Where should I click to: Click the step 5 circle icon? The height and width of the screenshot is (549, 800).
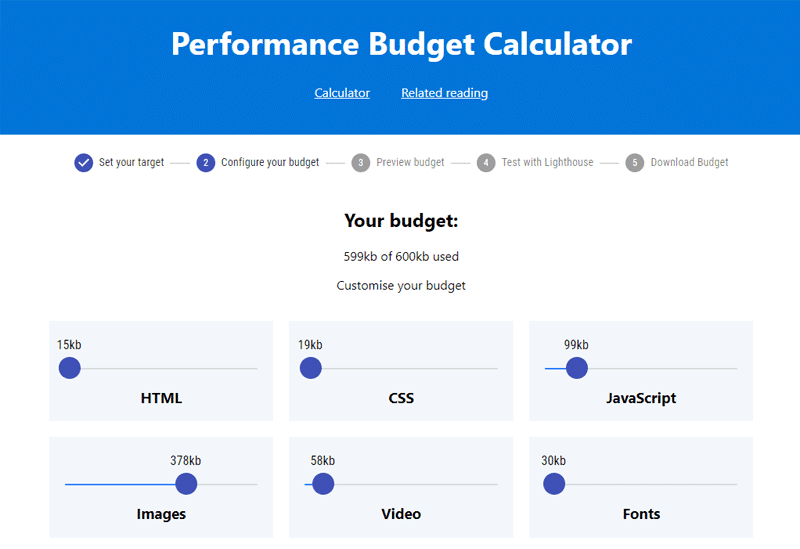(x=635, y=162)
